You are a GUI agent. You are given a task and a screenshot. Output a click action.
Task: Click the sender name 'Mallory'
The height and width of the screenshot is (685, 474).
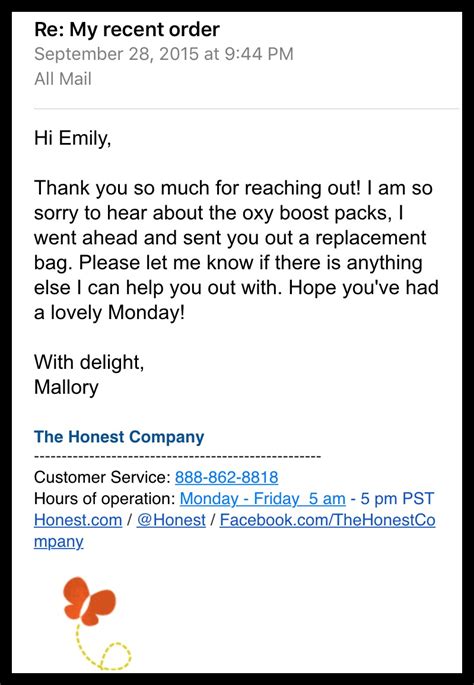pos(66,387)
